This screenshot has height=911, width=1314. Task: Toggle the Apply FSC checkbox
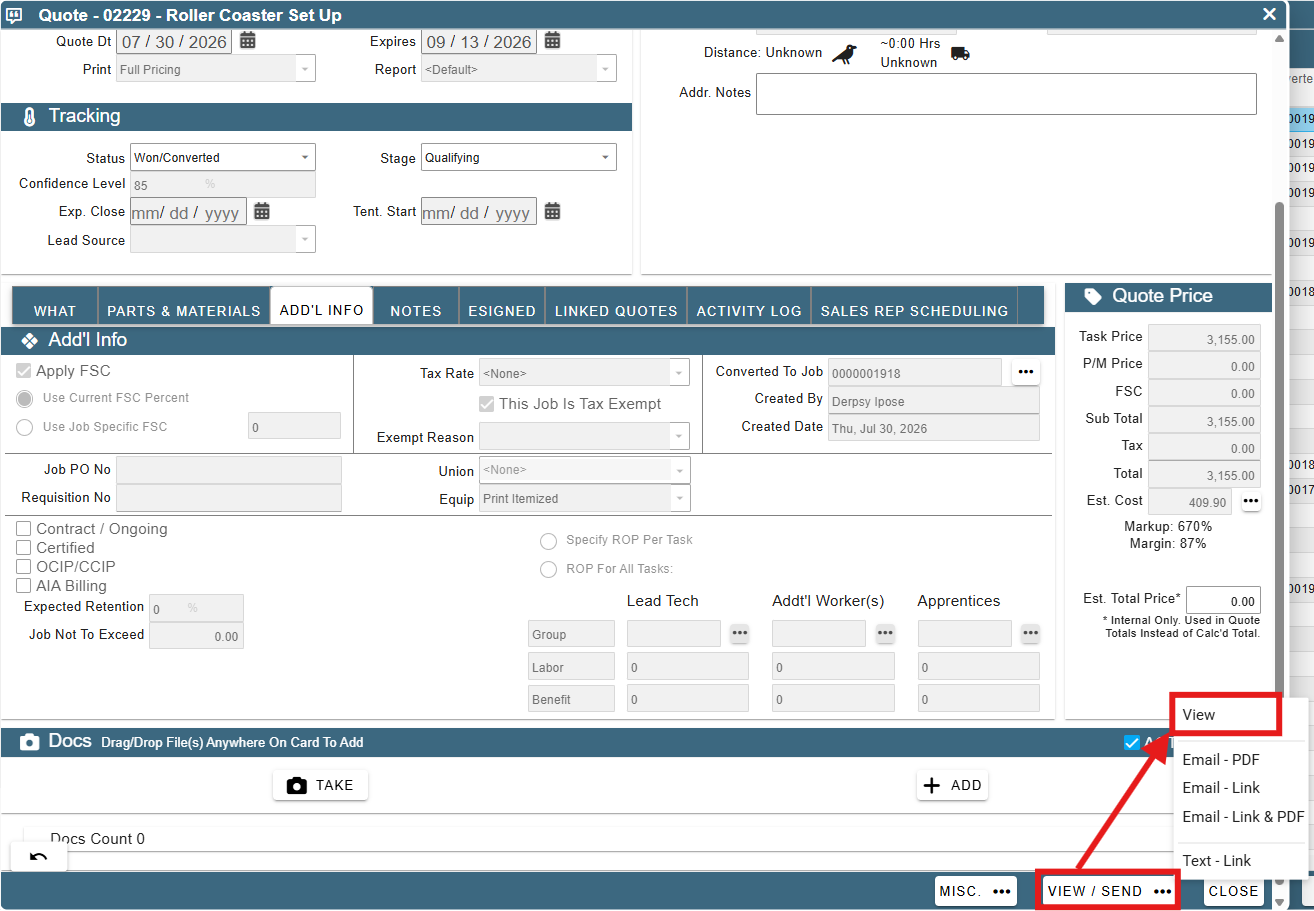tap(24, 371)
